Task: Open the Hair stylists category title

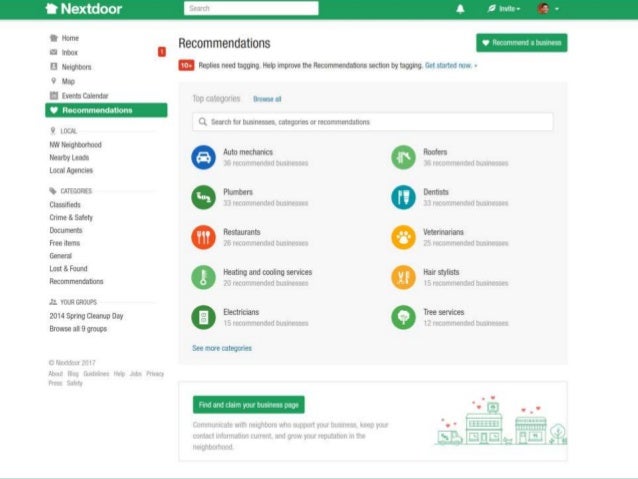Action: coord(441,272)
